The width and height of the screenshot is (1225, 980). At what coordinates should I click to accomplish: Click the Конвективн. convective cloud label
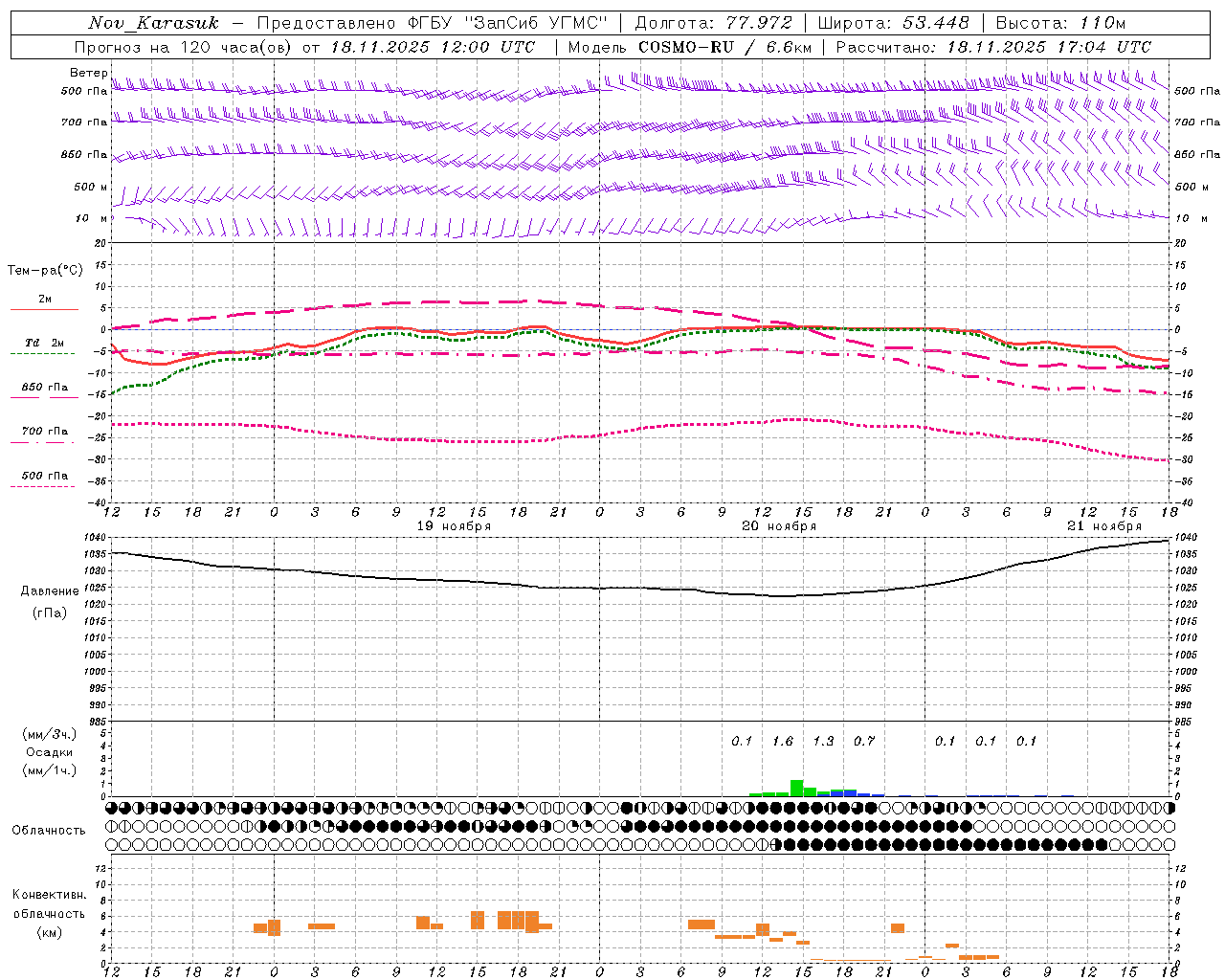click(50, 895)
